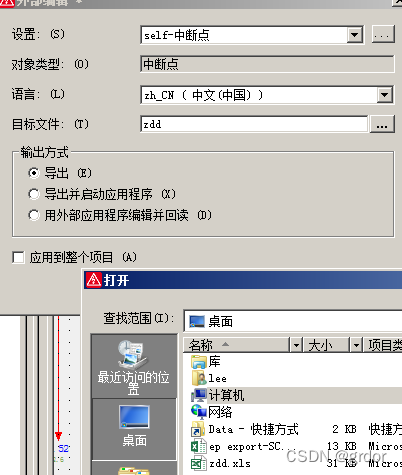The width and height of the screenshot is (402, 475).
Task: Select the Computer (计算机) icon in list
Action: click(x=199, y=395)
